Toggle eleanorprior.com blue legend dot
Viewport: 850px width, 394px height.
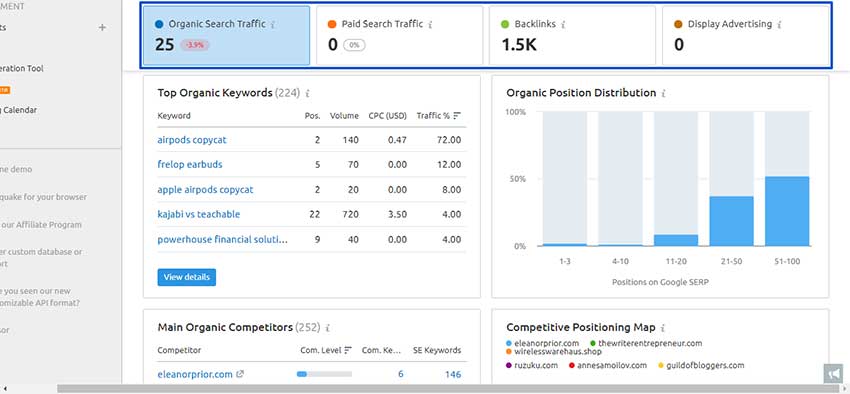508,344
